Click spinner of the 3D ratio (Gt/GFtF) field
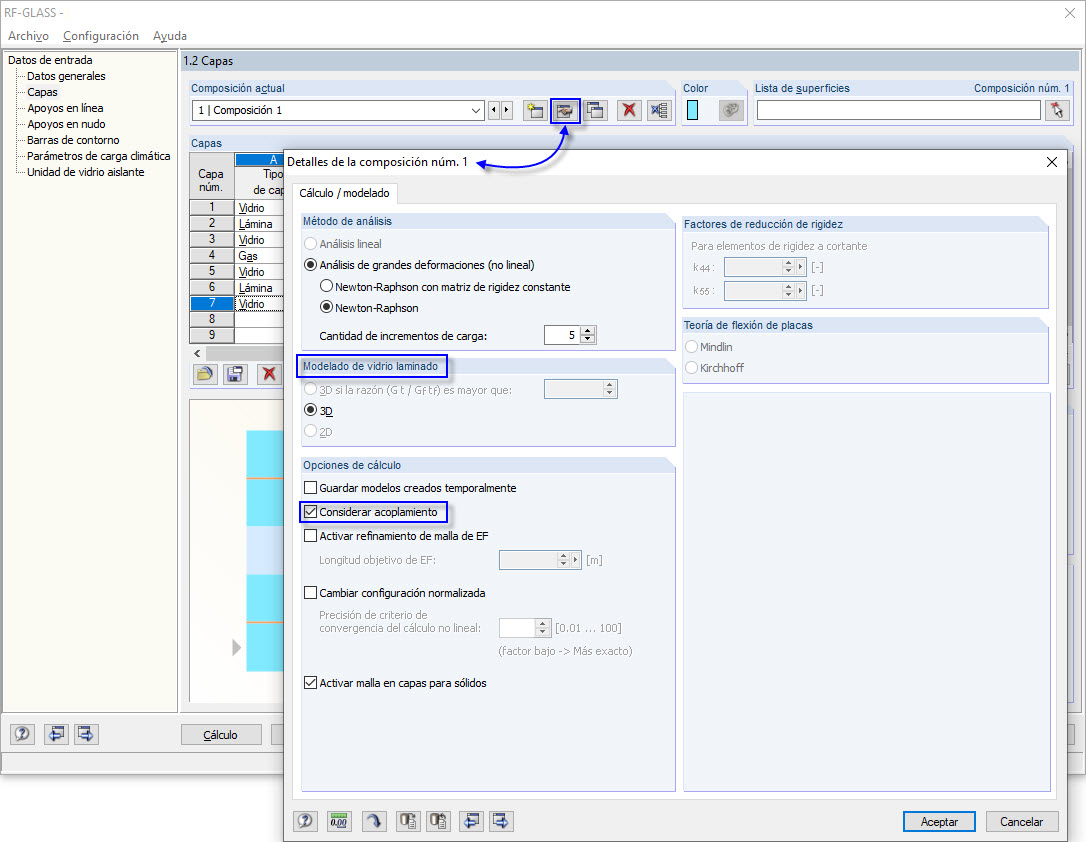 (x=609, y=389)
